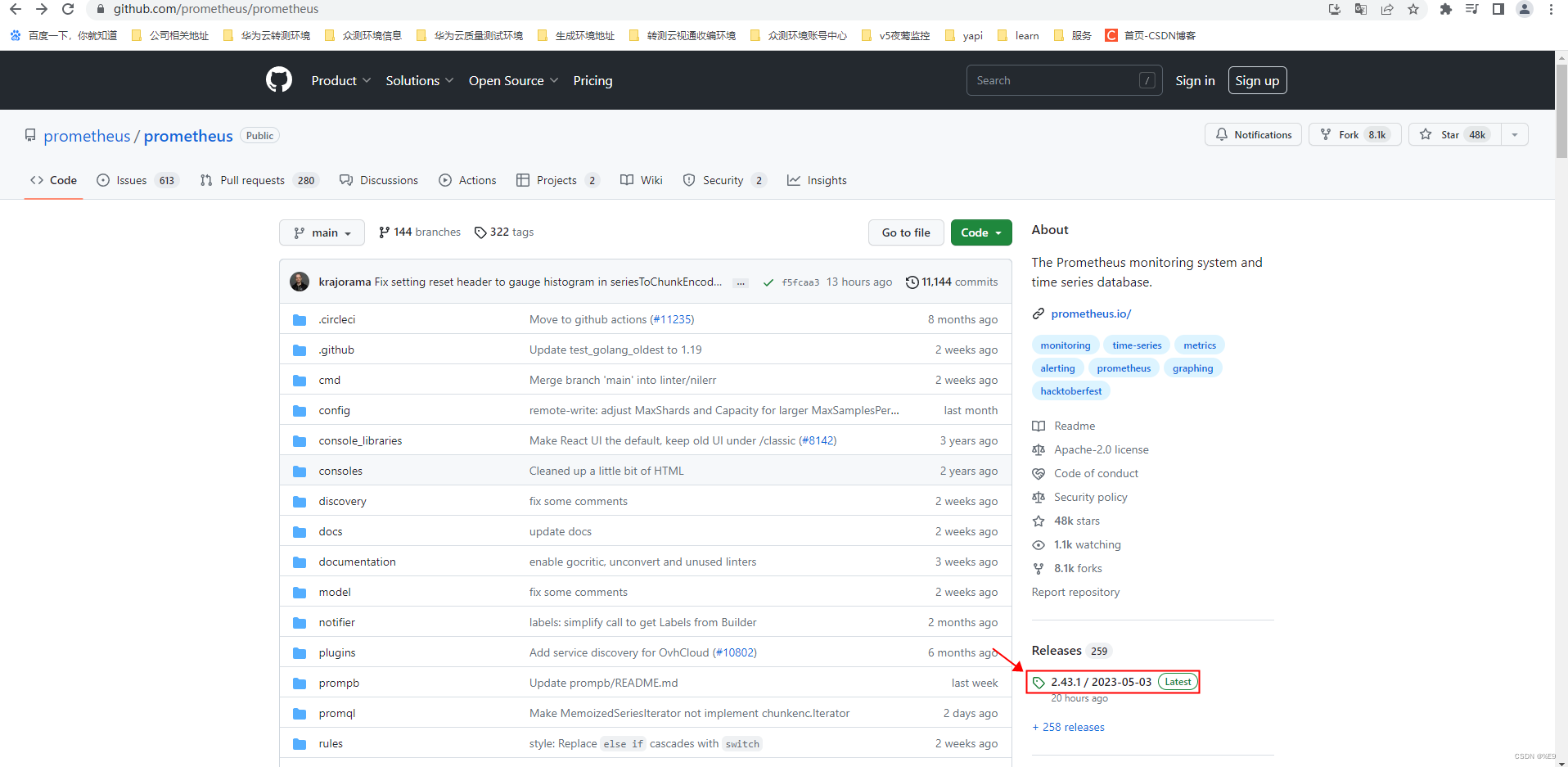Click the green commit status checkmark
This screenshot has width=1568, height=767.
click(x=768, y=282)
